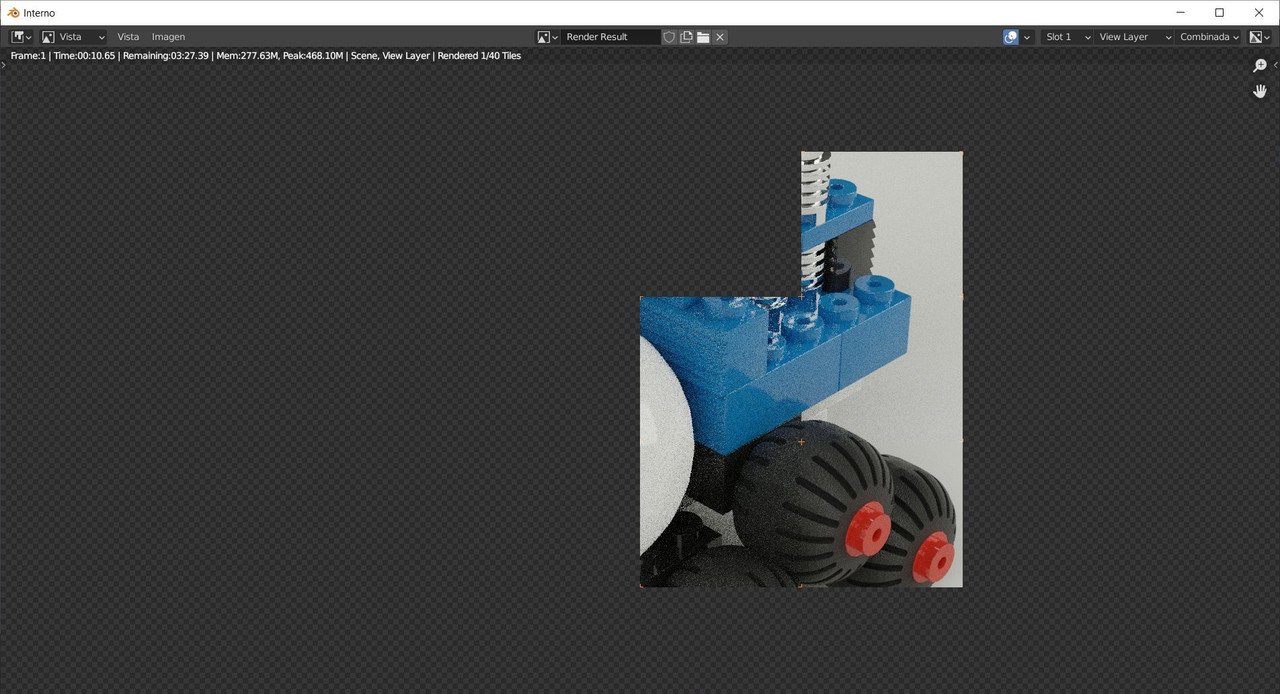The image size is (1280, 694).
Task: Expand the toolbar with left-edge arrow
Action: [x=3, y=65]
